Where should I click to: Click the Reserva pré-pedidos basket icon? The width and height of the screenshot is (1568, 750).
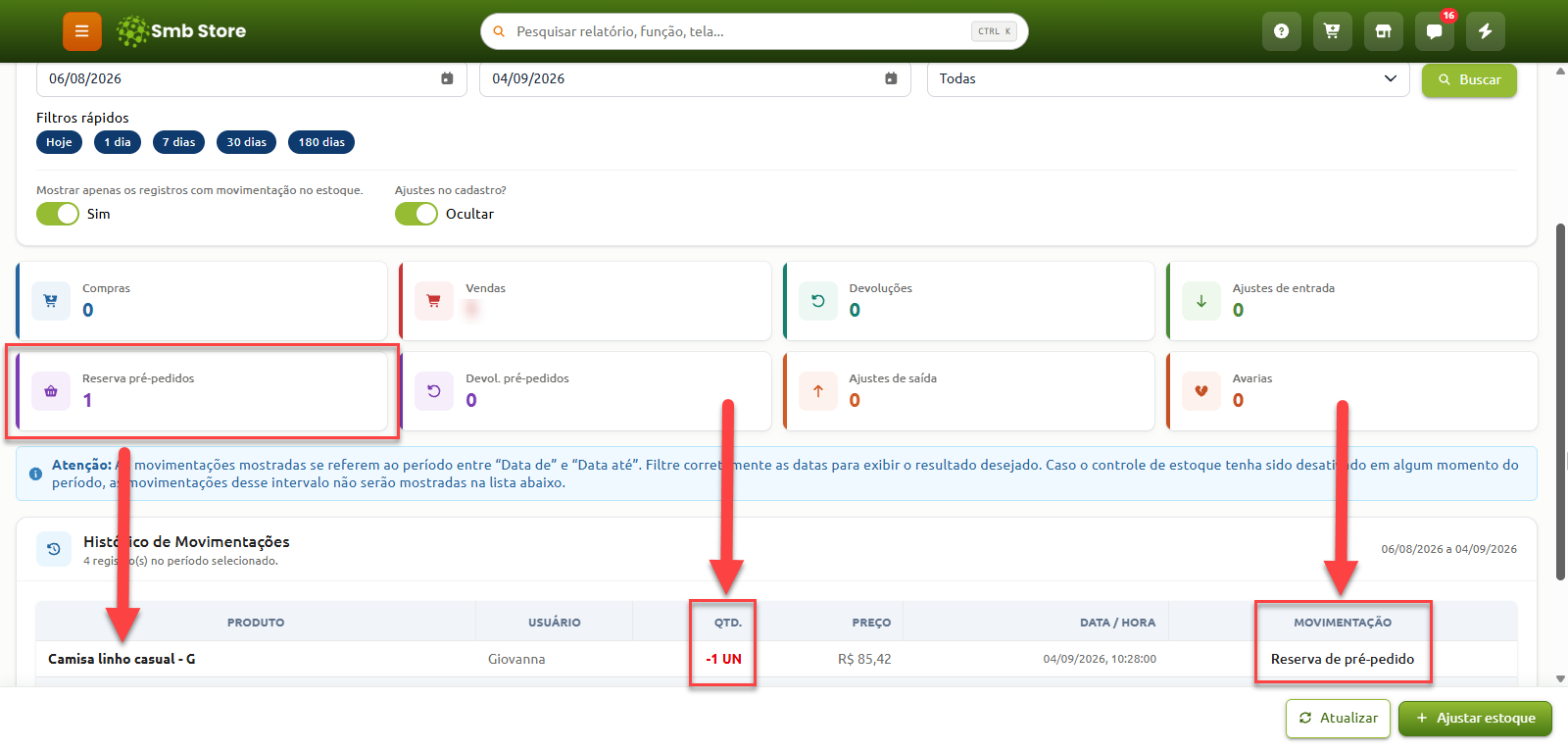pyautogui.click(x=51, y=391)
